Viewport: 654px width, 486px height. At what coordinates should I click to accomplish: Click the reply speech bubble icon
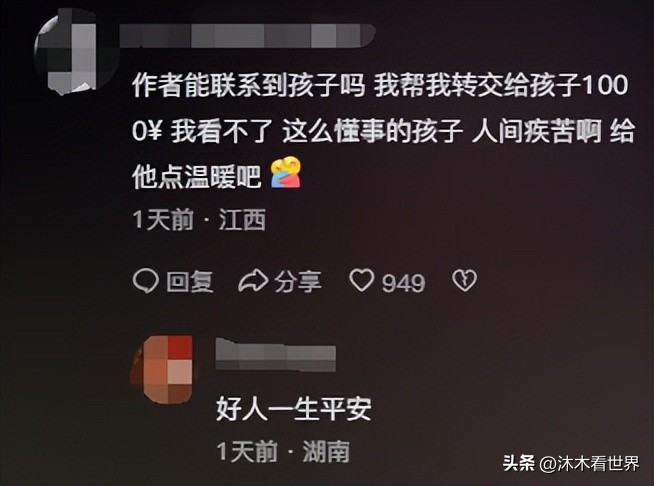[145, 281]
